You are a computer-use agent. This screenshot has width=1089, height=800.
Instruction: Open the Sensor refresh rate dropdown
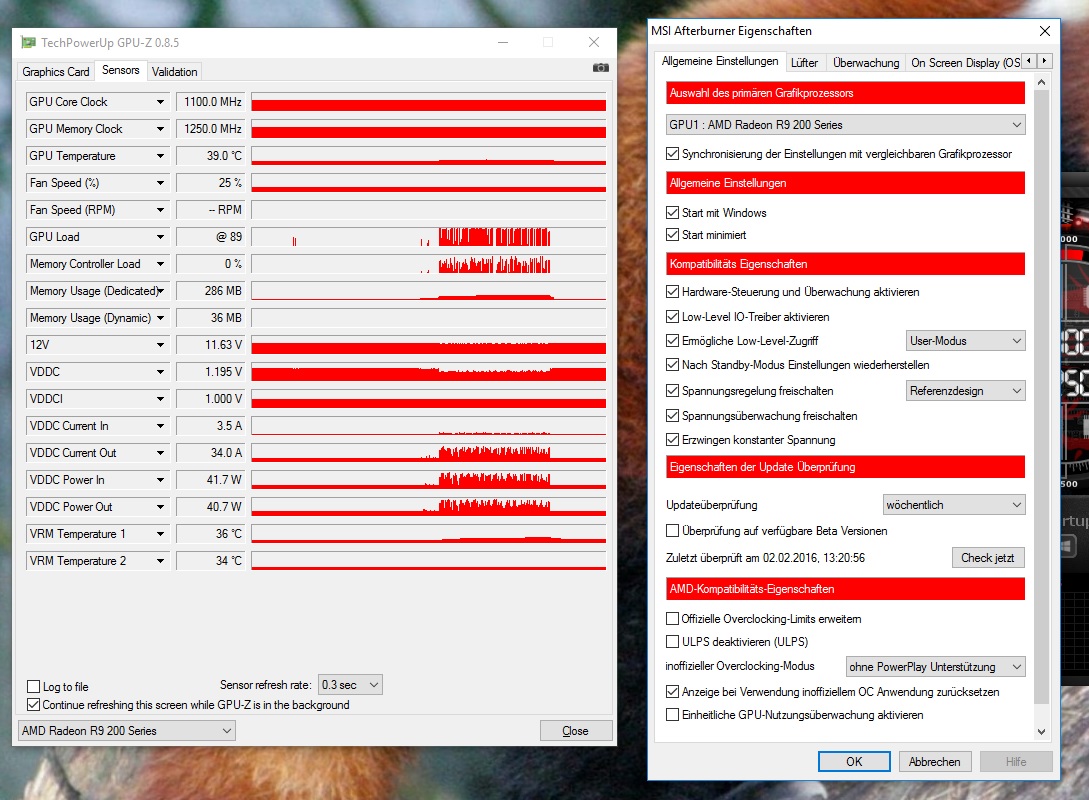[350, 685]
